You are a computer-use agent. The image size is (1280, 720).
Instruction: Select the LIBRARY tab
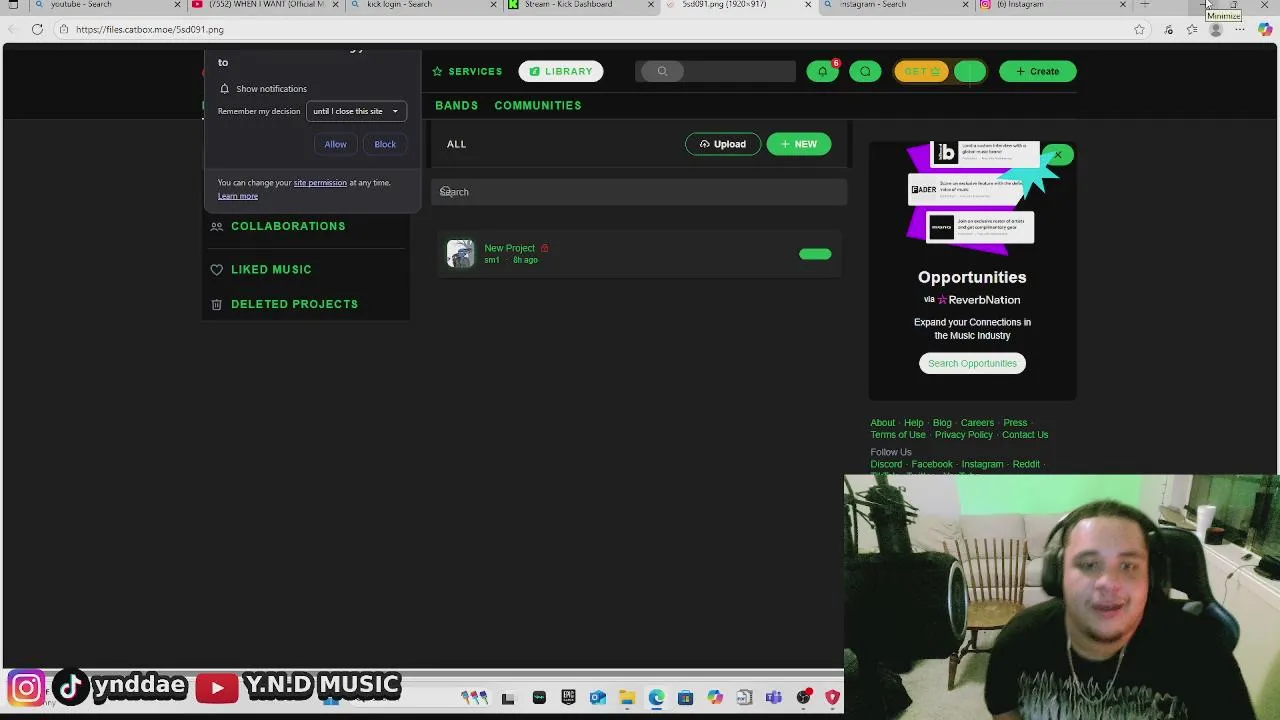561,71
